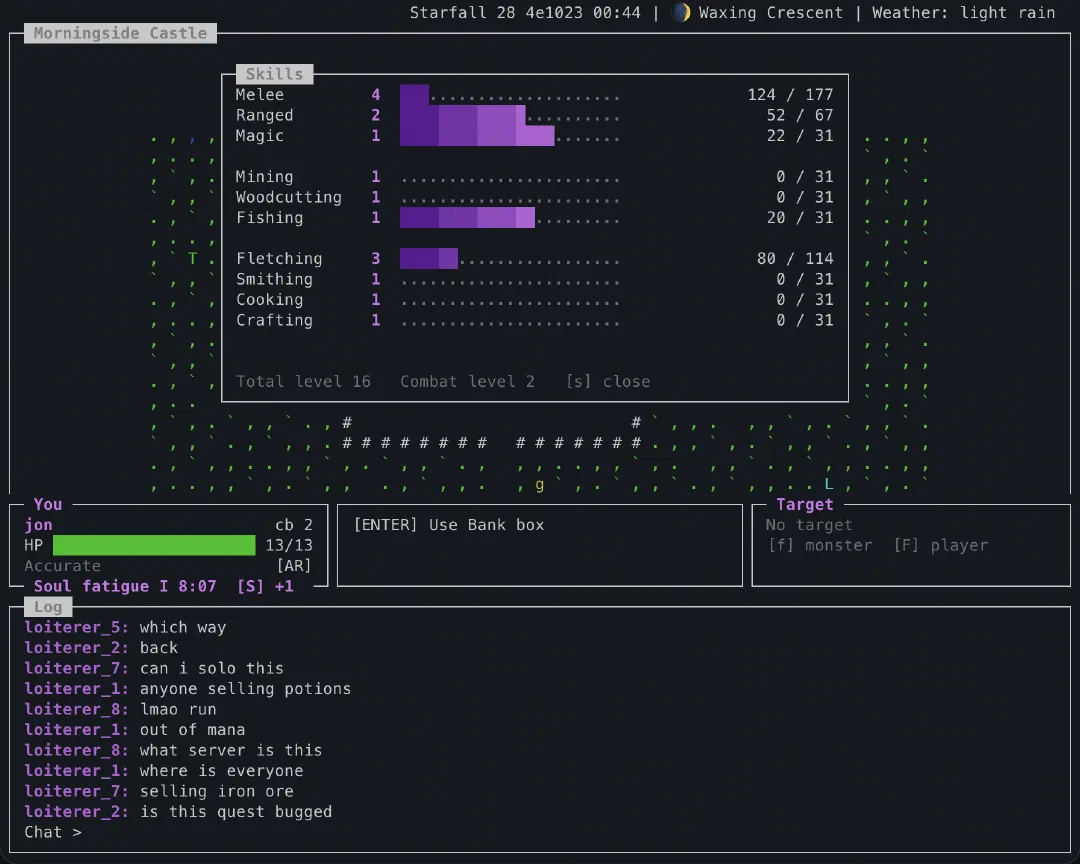The width and height of the screenshot is (1080, 864).
Task: Click the Chat input prompt
Action: point(53,832)
